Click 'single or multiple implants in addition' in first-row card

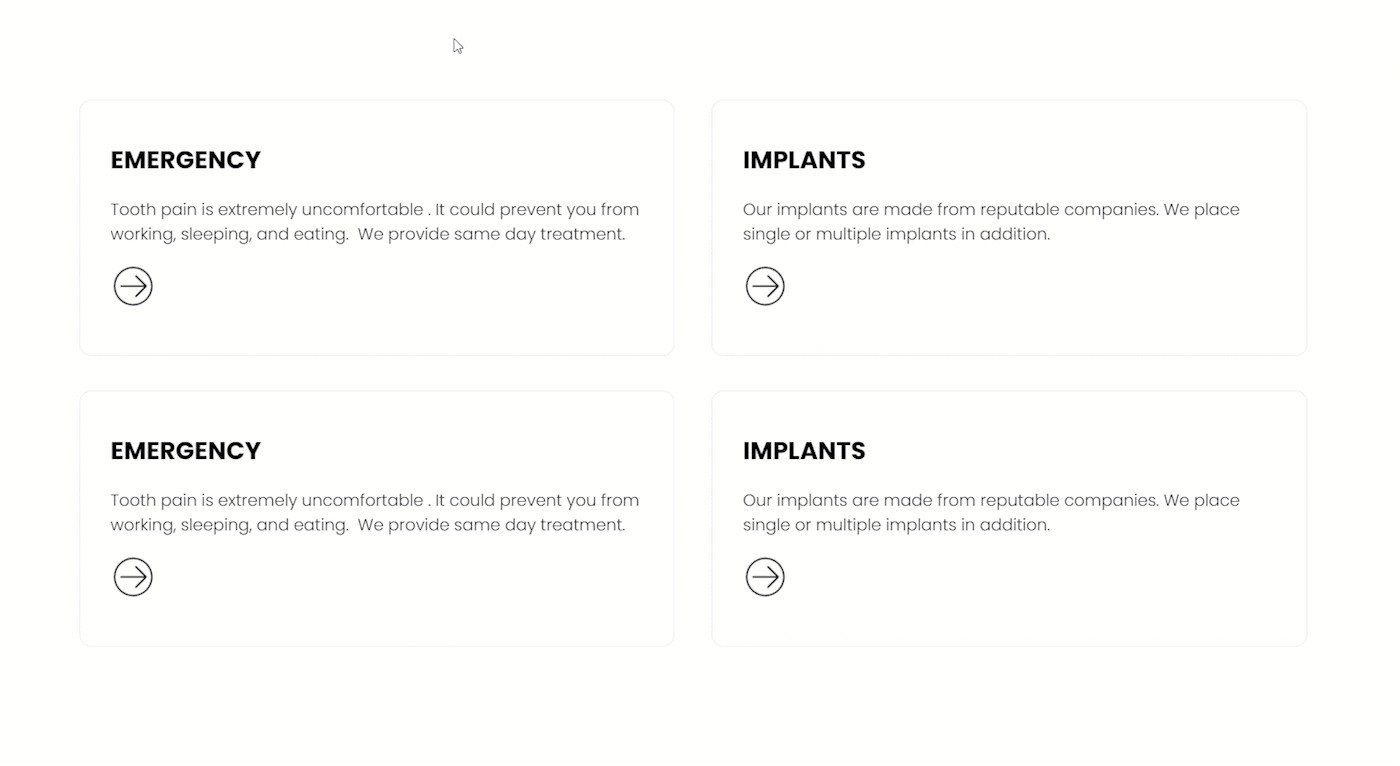896,234
